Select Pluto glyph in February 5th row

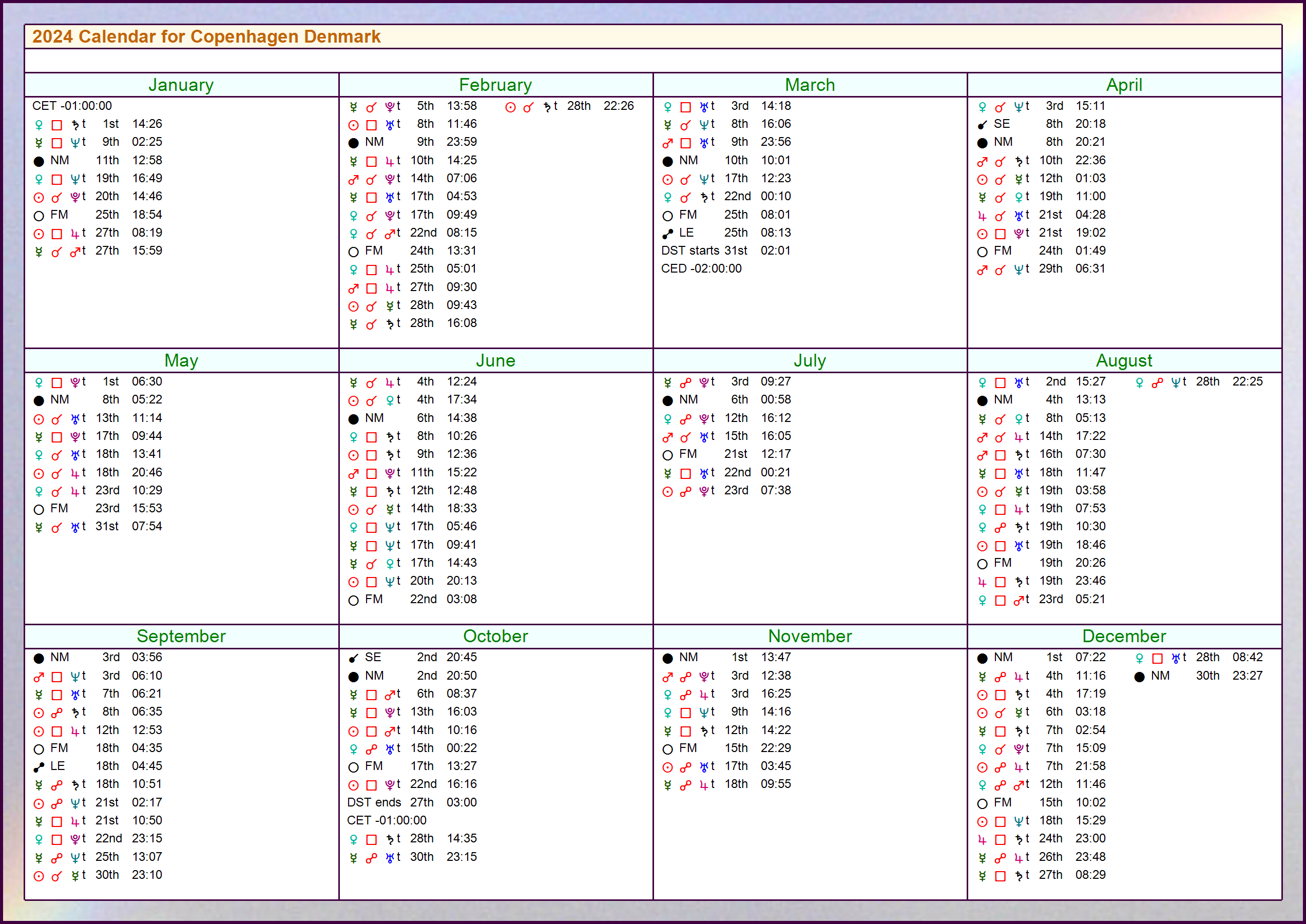390,107
